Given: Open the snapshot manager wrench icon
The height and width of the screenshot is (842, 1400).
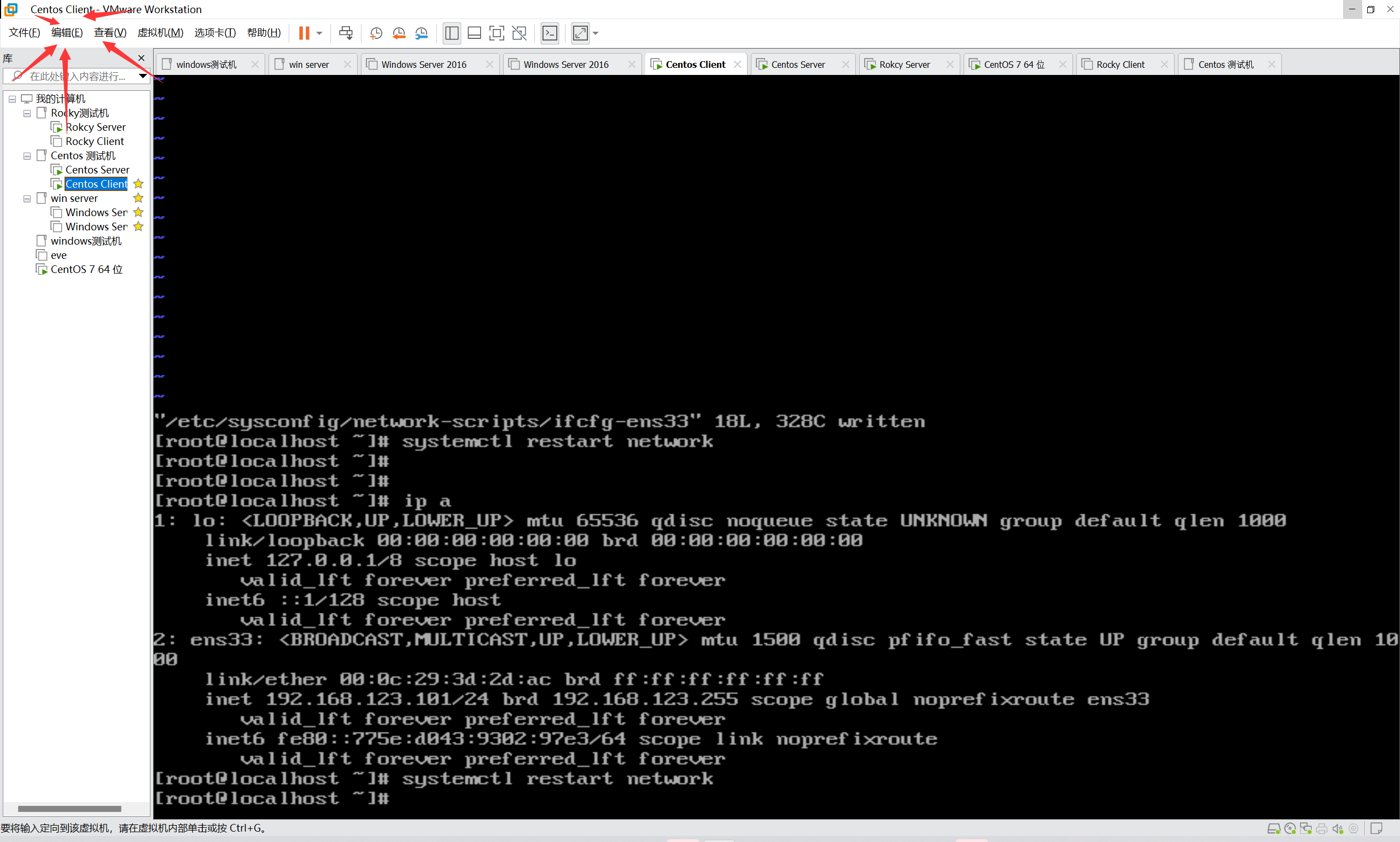Looking at the screenshot, I should click(x=421, y=33).
